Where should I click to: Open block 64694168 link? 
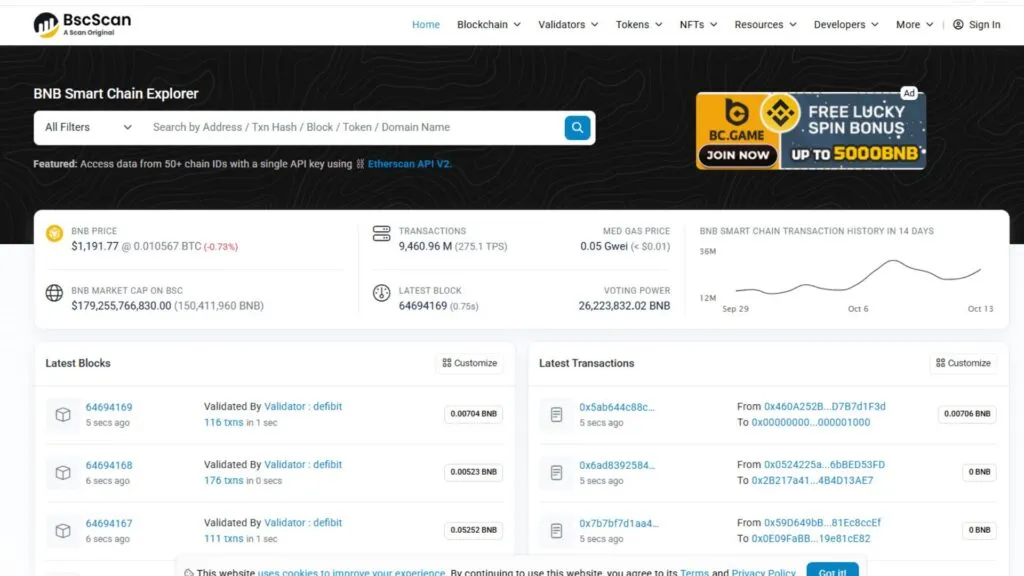[x=109, y=465]
